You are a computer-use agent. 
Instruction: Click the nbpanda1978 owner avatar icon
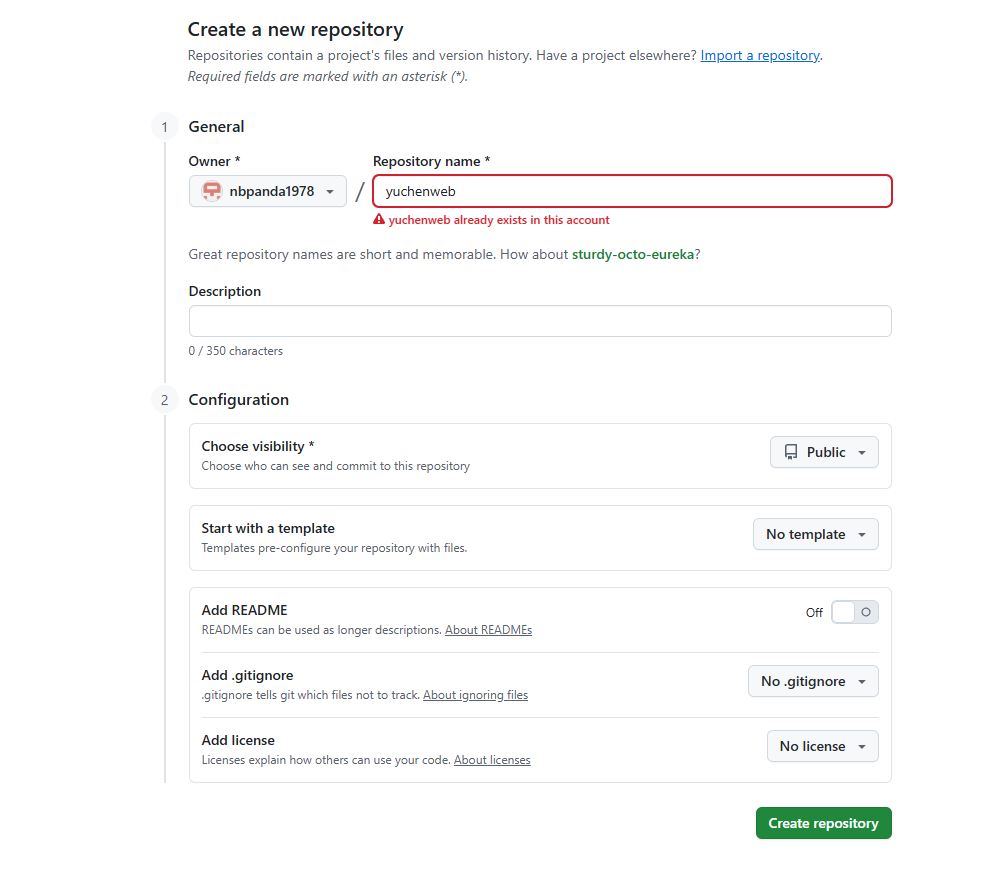[x=212, y=191]
